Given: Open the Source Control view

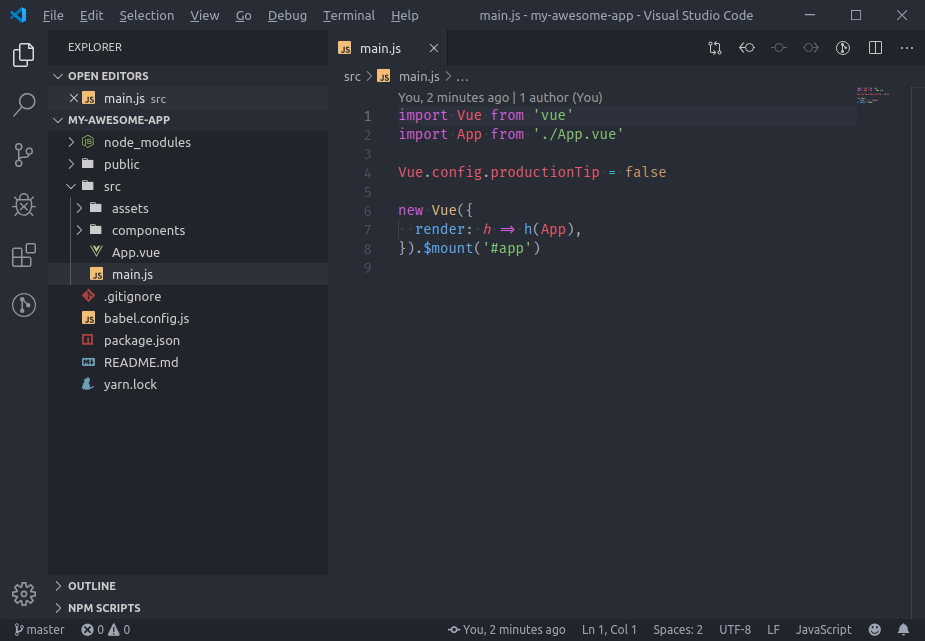Looking at the screenshot, I should coord(24,155).
